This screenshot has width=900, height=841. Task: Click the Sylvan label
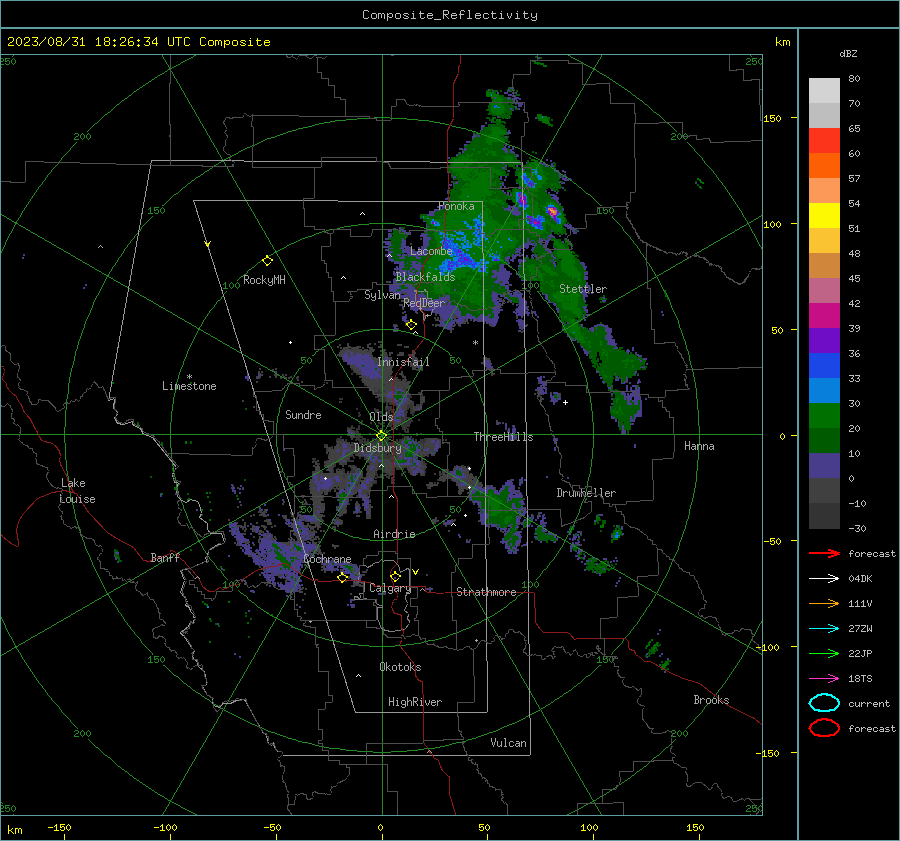point(382,295)
